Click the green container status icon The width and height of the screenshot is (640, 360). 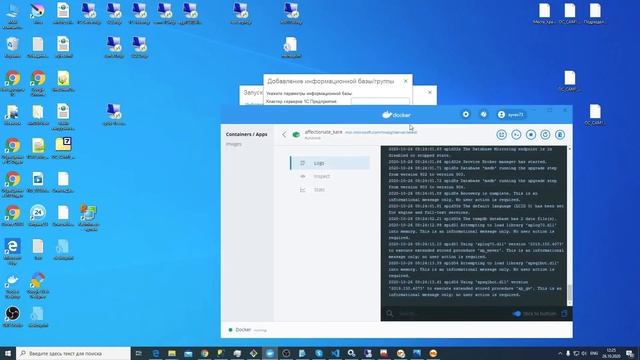296,134
